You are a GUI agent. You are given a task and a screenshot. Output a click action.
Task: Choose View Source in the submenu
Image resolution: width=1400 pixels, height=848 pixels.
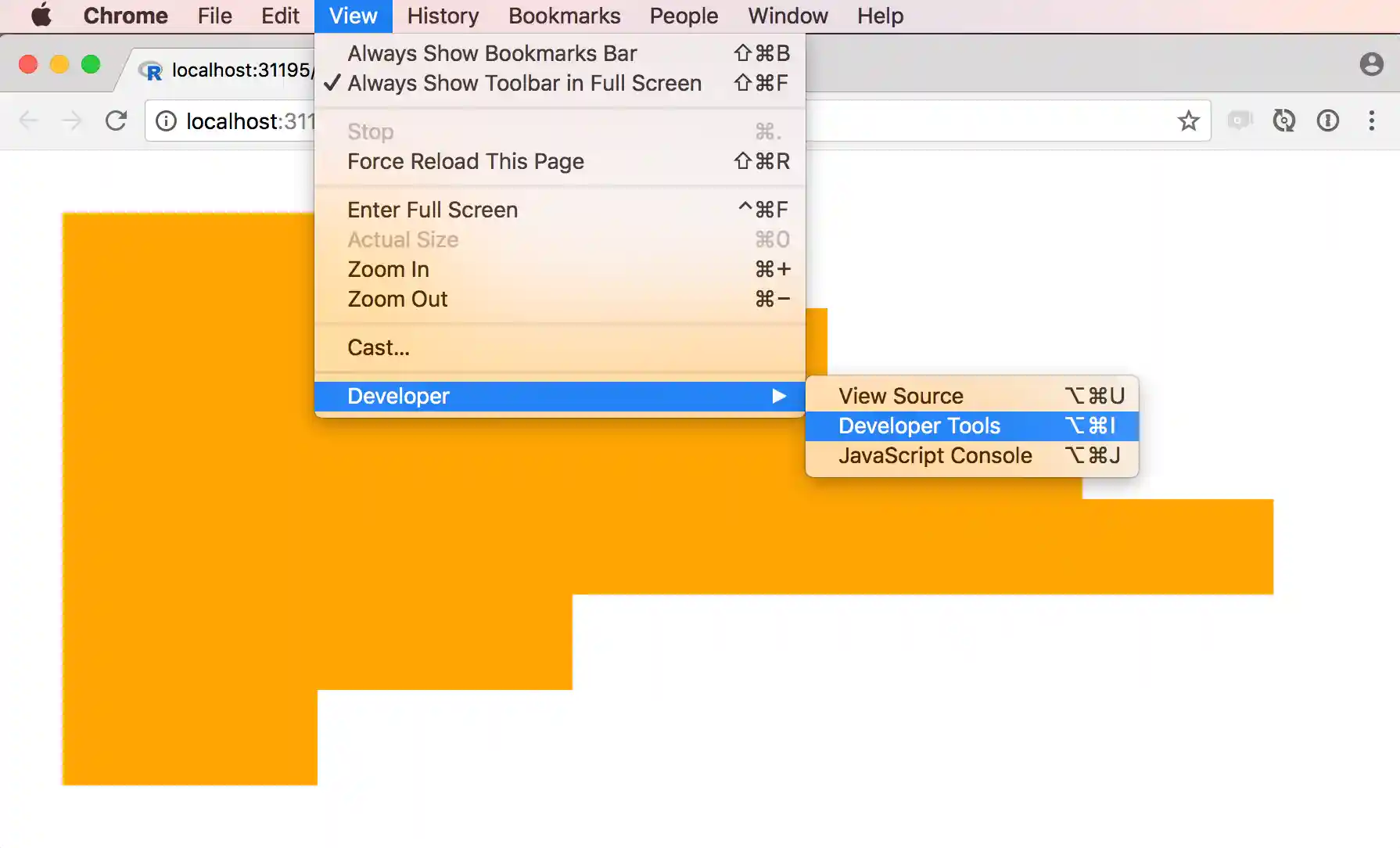pyautogui.click(x=972, y=396)
